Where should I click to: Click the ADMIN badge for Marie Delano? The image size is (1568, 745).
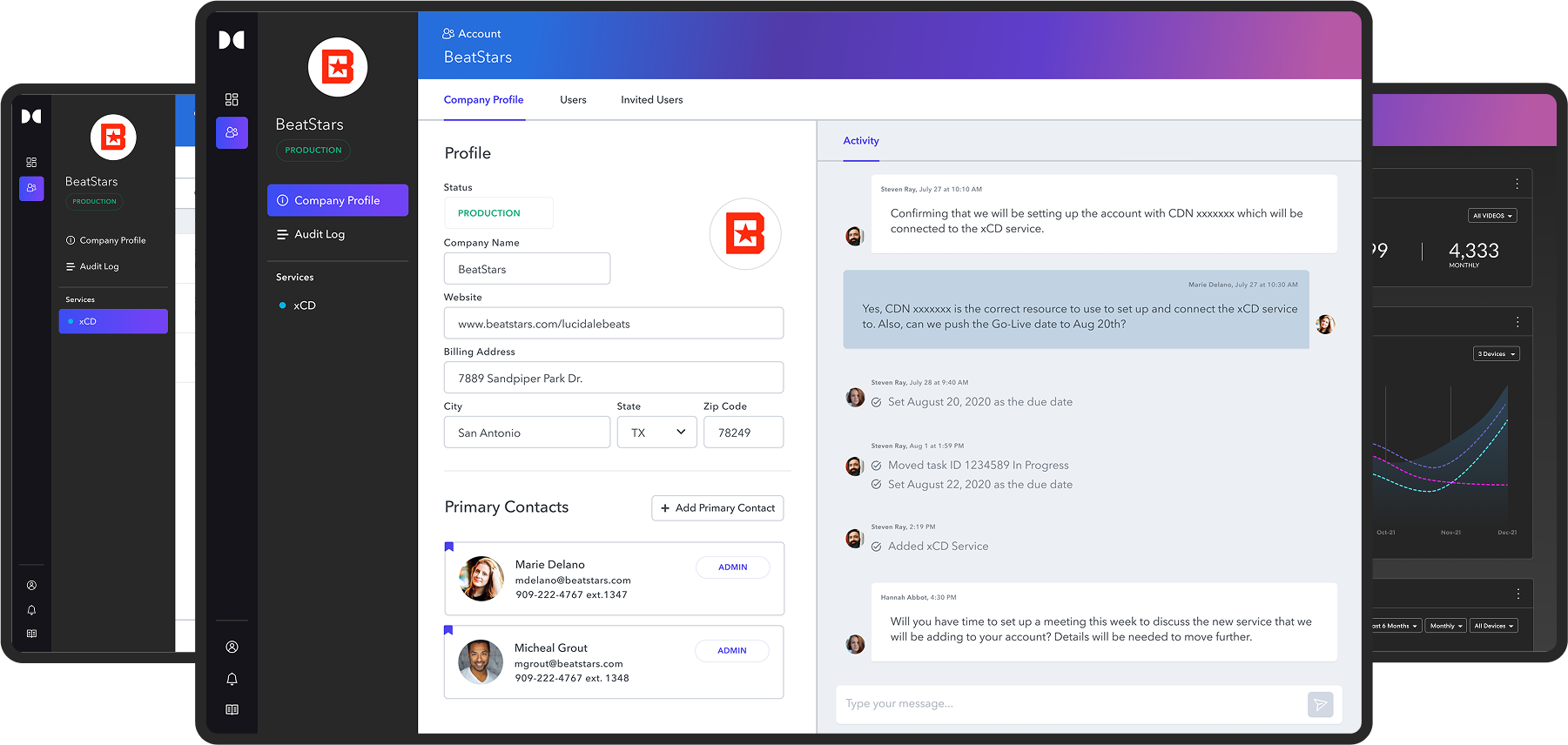(732, 567)
